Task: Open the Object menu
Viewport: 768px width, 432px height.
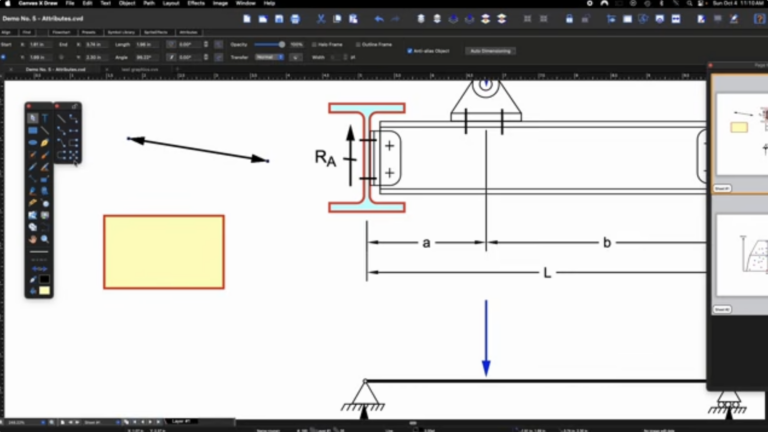Action: [x=127, y=3]
